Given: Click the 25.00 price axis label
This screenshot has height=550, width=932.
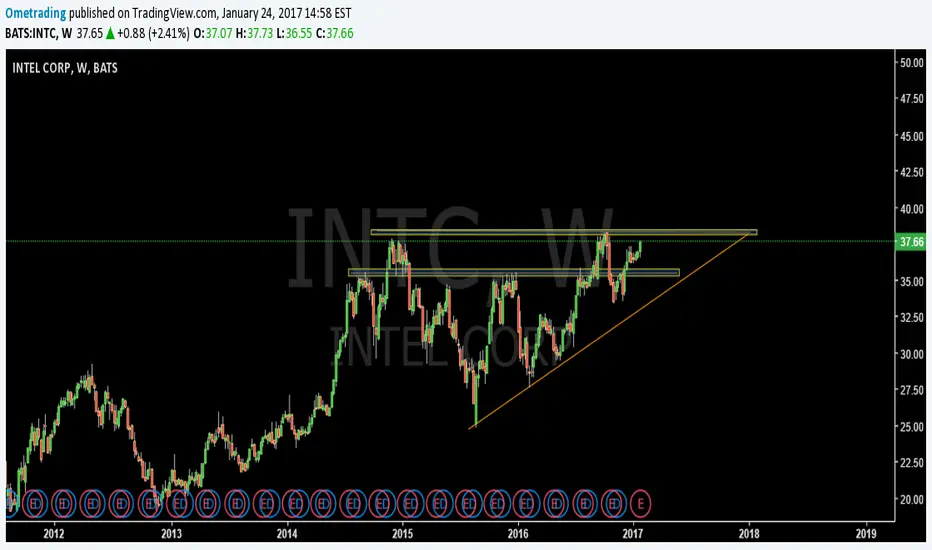Looking at the screenshot, I should pos(912,427).
